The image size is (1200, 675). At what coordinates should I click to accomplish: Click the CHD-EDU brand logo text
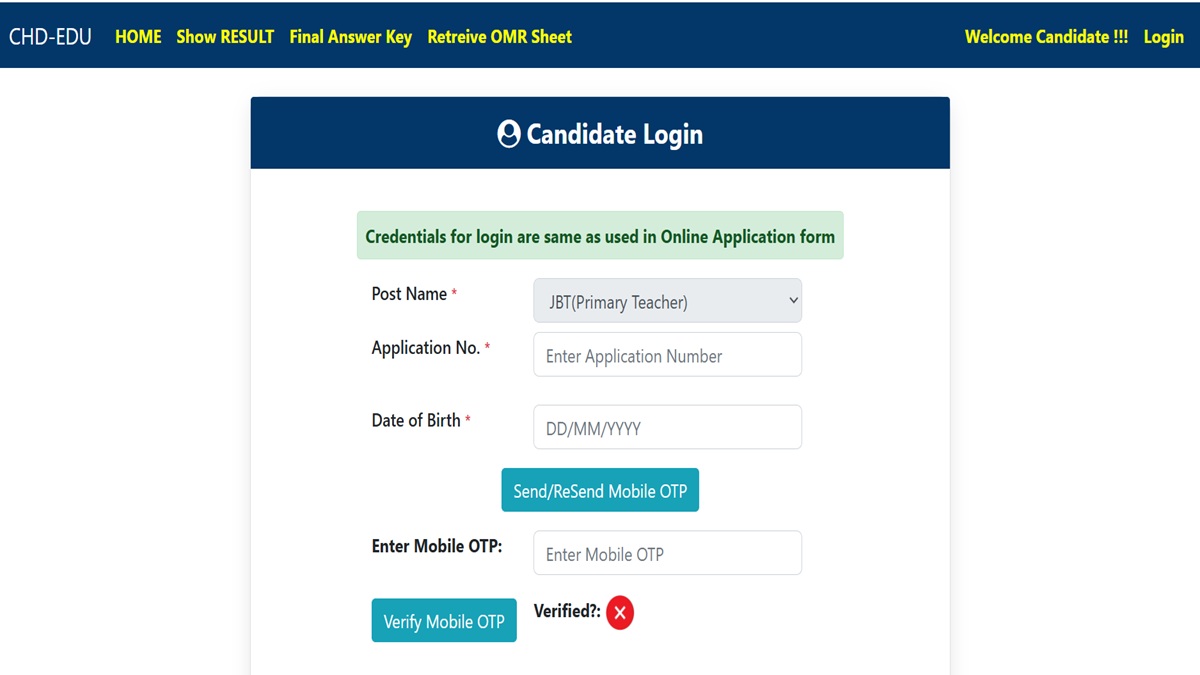[x=50, y=37]
